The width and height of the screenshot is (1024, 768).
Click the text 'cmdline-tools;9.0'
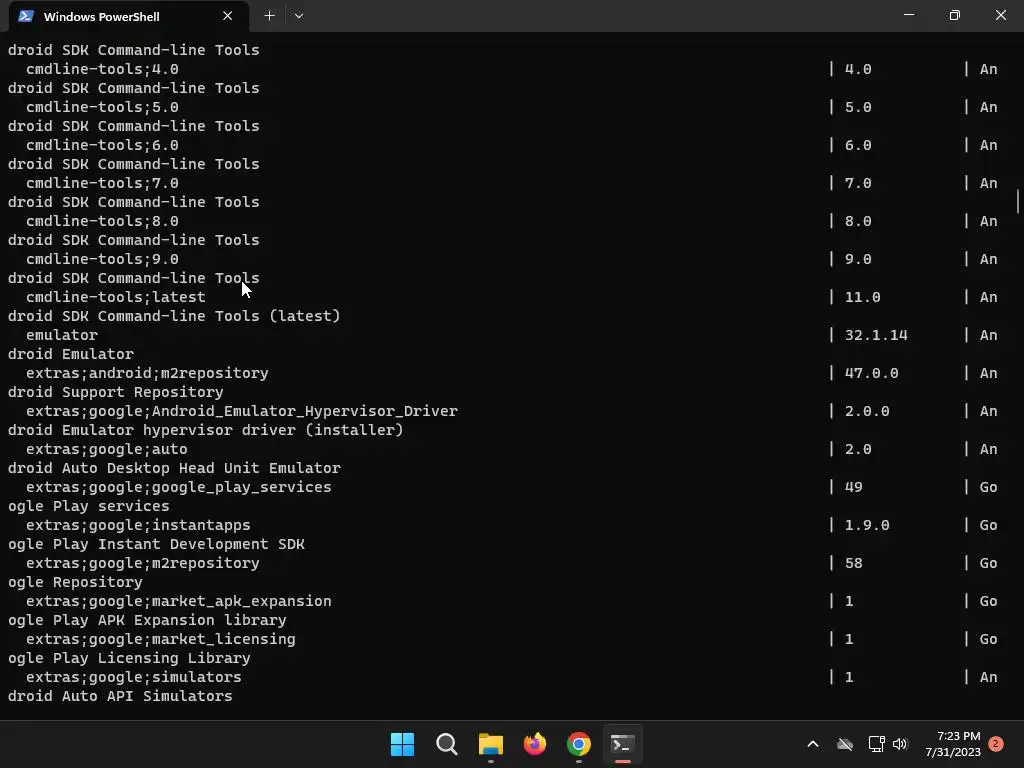click(103, 259)
